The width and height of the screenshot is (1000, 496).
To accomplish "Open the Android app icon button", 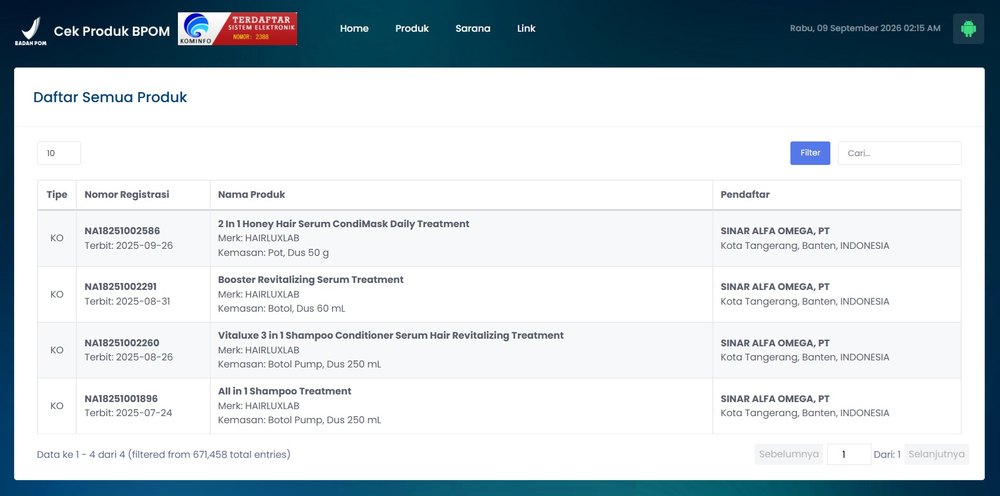I will pyautogui.click(x=968, y=29).
